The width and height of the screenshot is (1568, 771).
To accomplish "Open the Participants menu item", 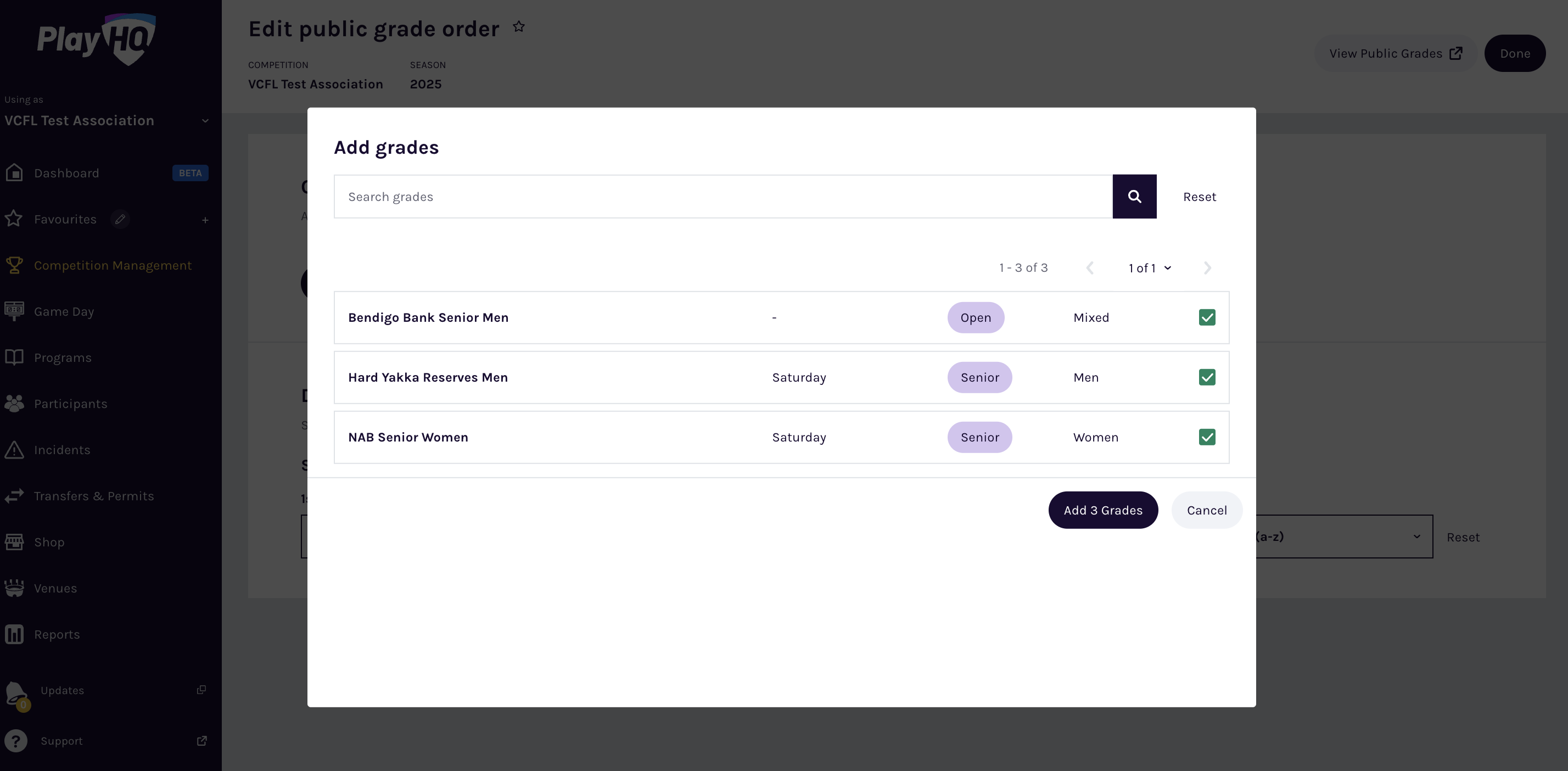I will tap(70, 404).
